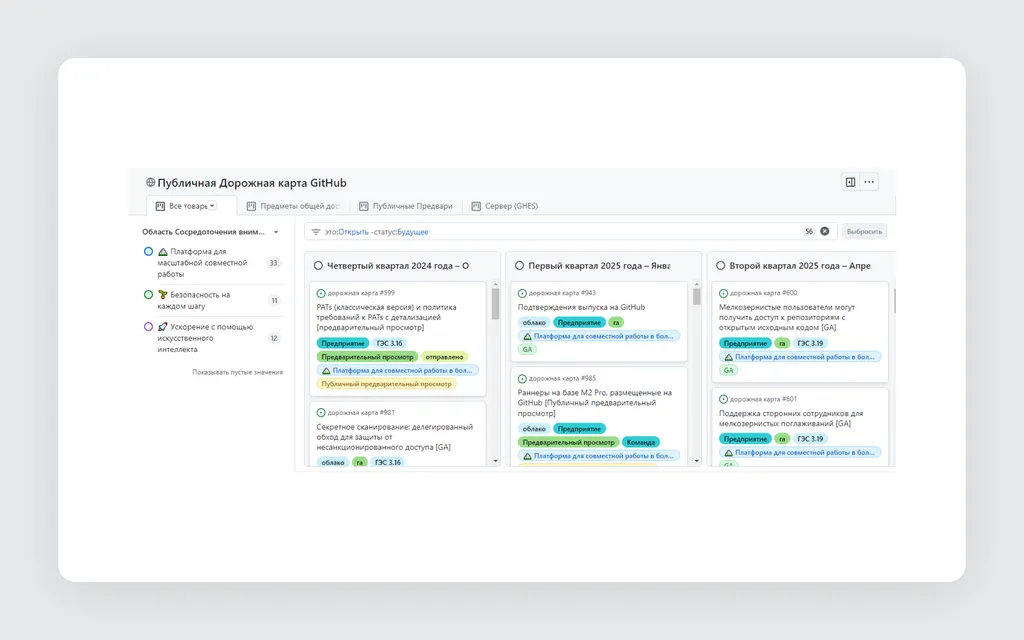Click the filter lines icon in the filter bar

coord(316,232)
